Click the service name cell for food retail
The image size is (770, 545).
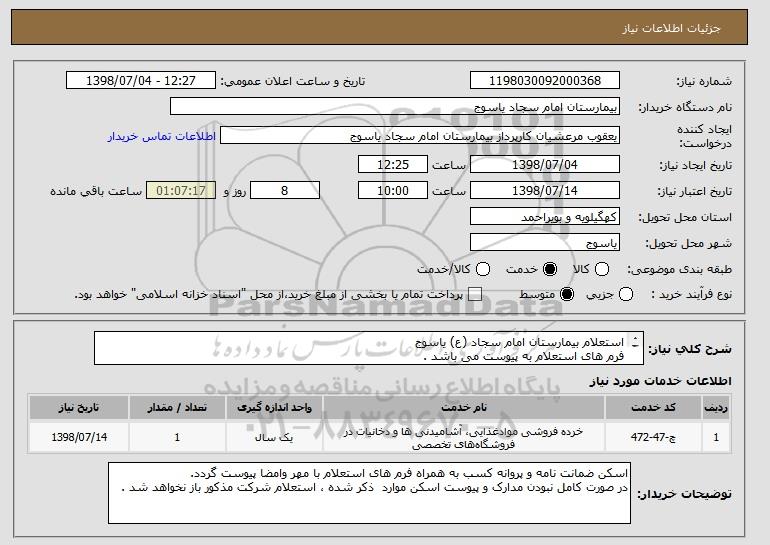click(464, 437)
